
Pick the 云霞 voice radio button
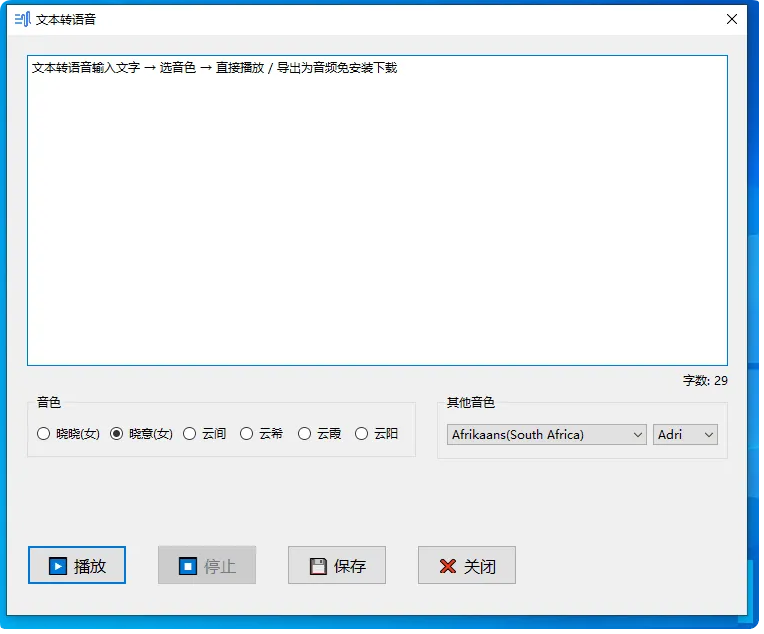click(321, 436)
